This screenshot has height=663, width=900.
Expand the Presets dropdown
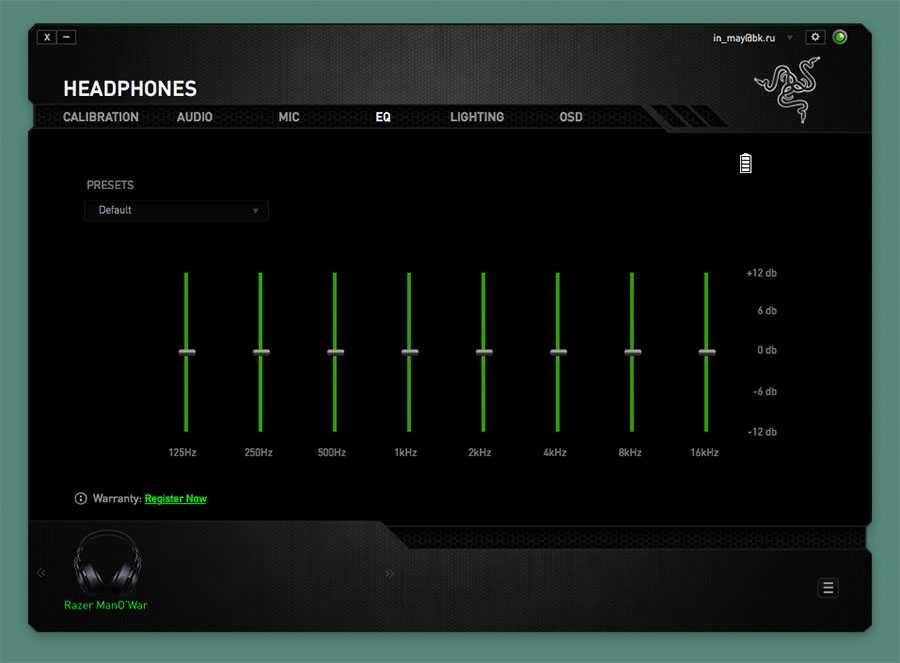click(176, 210)
